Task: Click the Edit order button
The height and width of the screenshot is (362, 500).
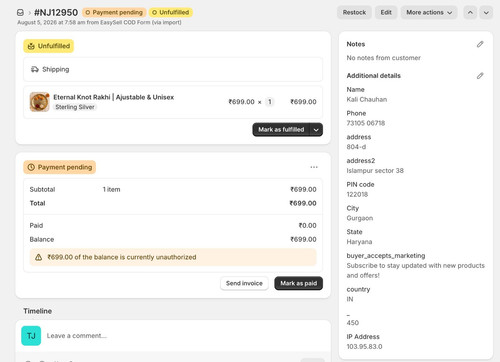Action: pos(386,13)
